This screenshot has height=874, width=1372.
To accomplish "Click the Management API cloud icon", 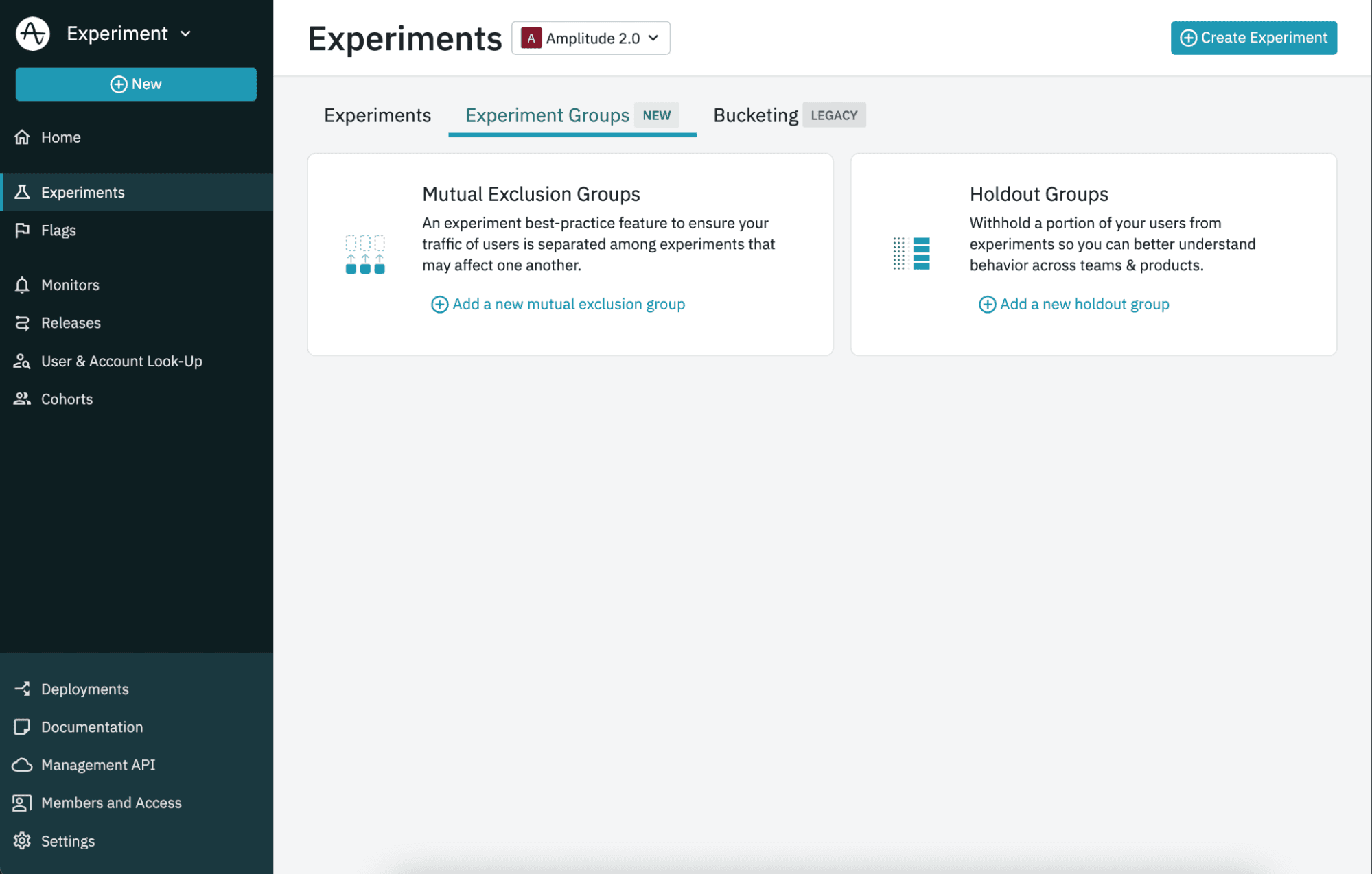I will pyautogui.click(x=22, y=765).
